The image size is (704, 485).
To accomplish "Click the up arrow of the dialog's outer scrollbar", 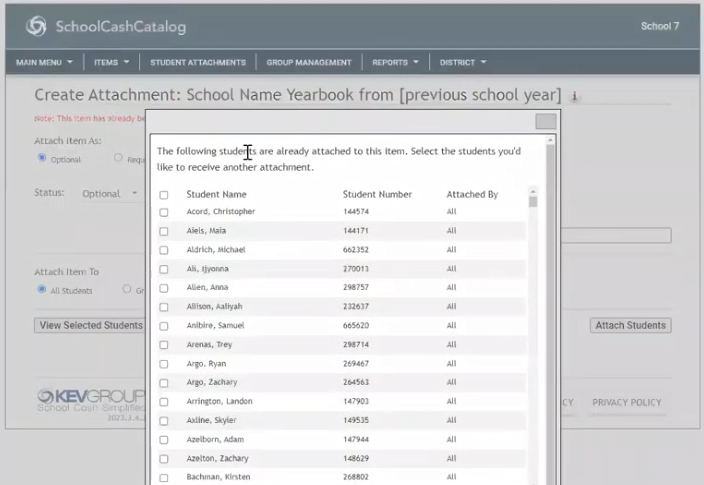I will pyautogui.click(x=550, y=141).
